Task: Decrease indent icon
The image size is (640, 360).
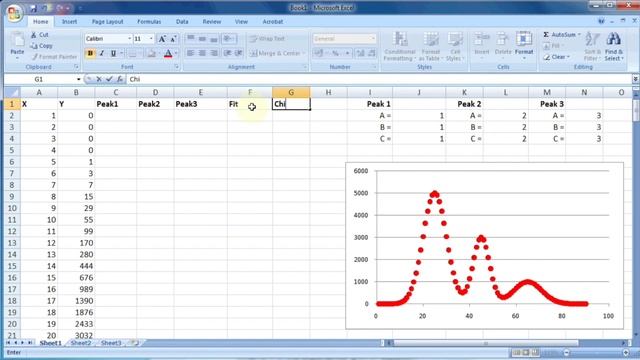Action: pos(228,53)
